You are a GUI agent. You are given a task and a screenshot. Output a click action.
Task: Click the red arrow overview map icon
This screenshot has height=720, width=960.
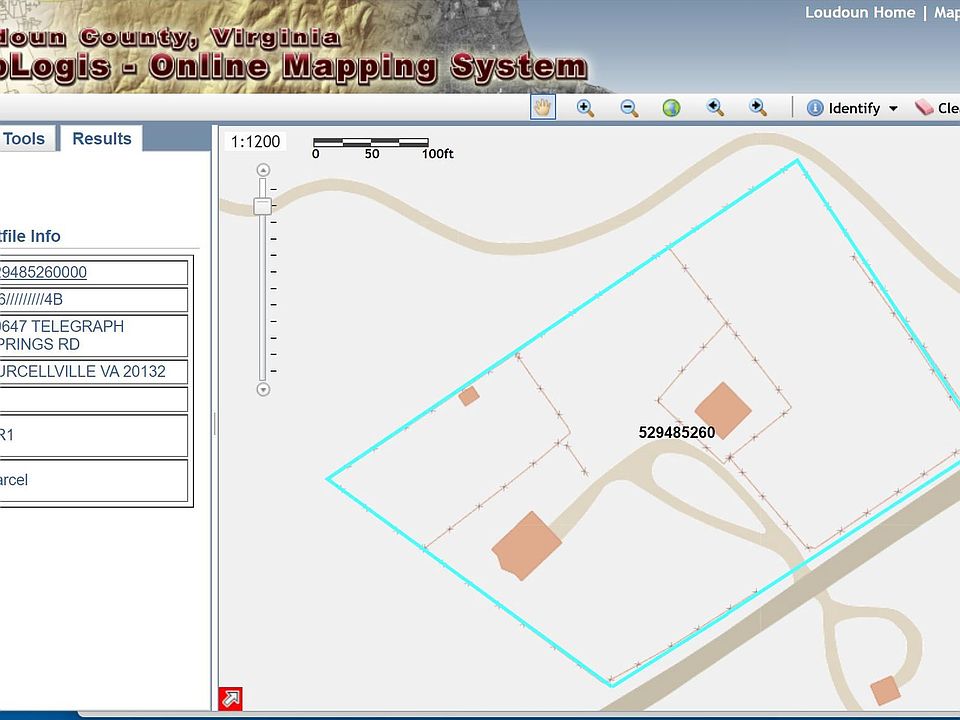click(231, 698)
